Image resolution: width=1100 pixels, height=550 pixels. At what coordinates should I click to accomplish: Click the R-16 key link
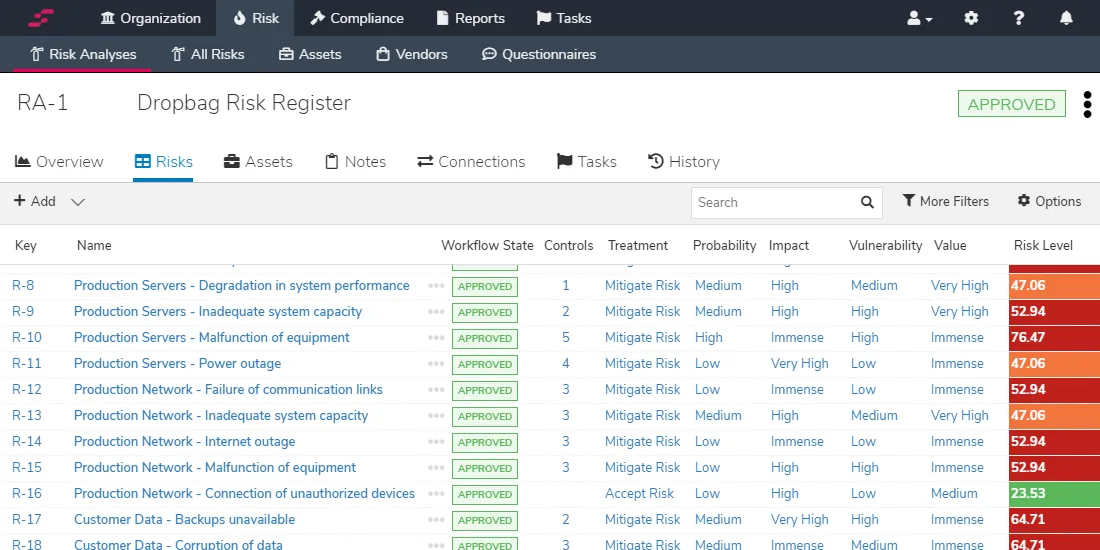(27, 493)
